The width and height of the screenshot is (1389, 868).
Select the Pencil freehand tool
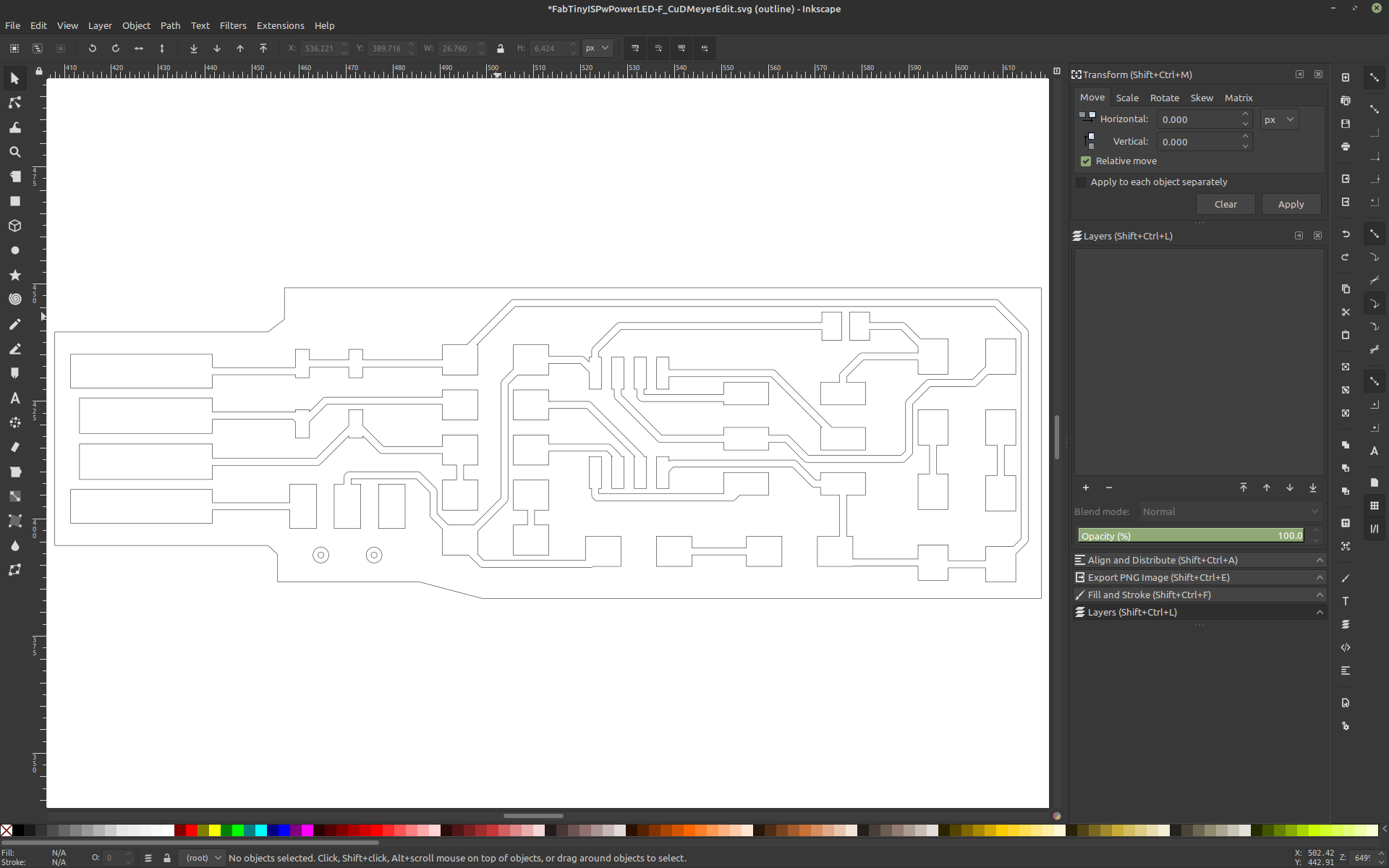coord(14,324)
